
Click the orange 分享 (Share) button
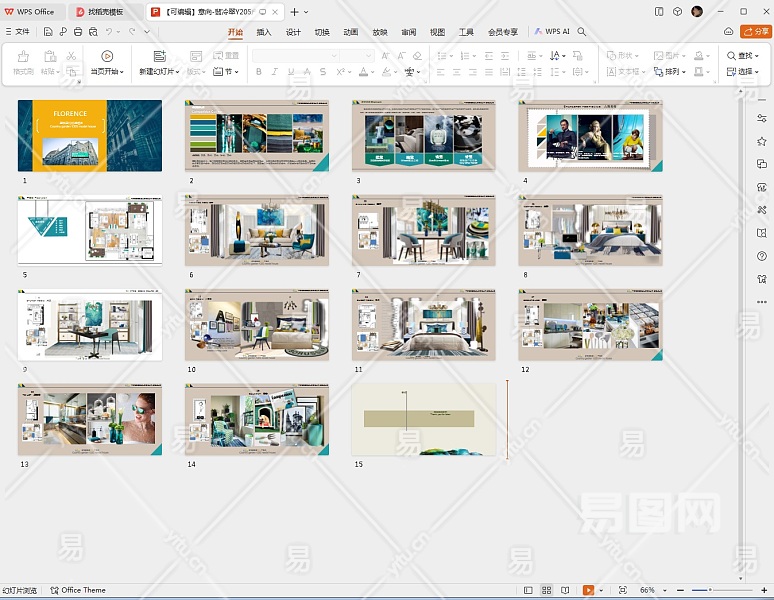pos(756,32)
